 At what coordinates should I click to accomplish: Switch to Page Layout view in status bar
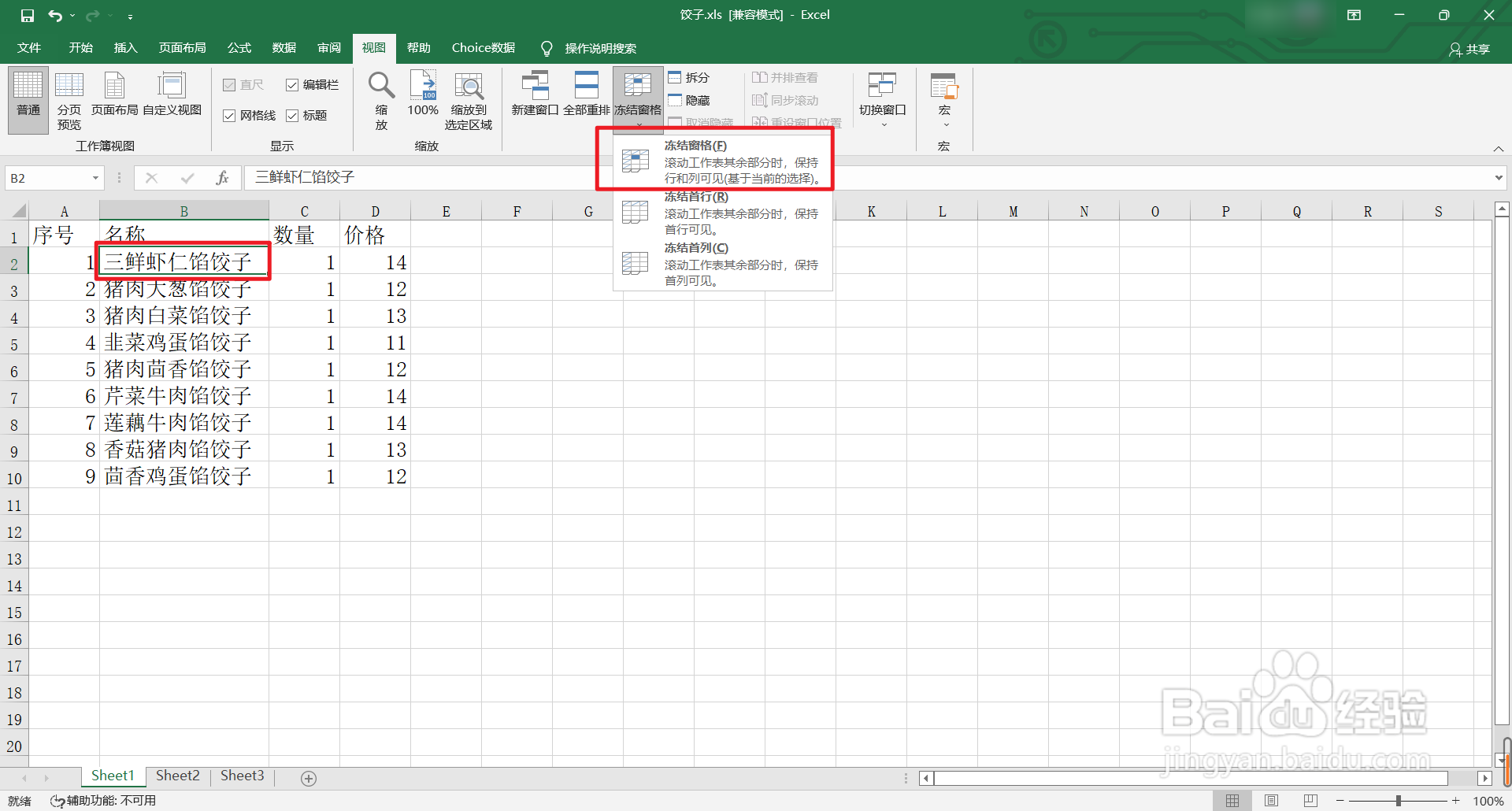1271,801
